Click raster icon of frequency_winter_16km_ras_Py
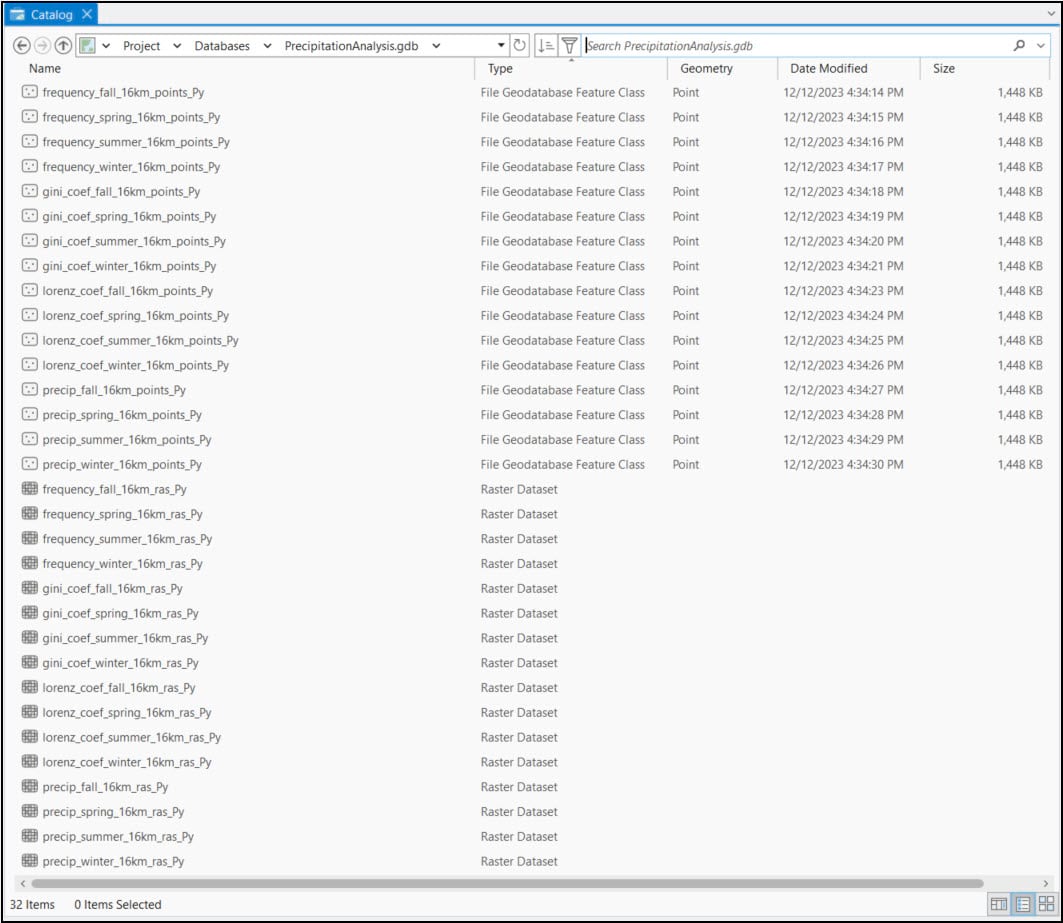 [30, 563]
